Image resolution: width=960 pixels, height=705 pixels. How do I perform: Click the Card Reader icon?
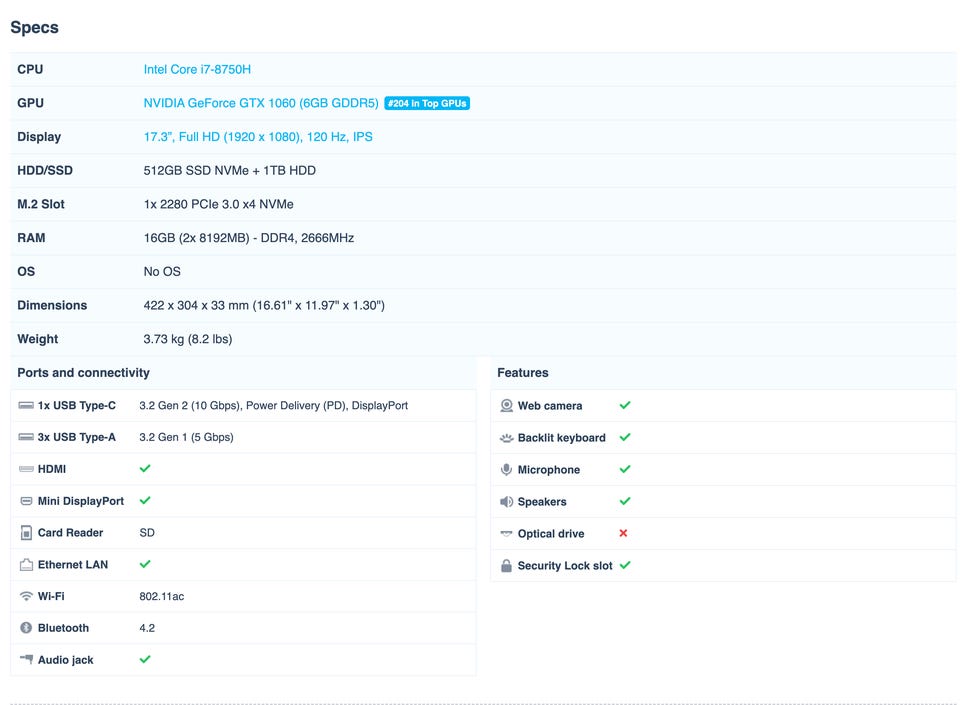pyautogui.click(x=26, y=532)
